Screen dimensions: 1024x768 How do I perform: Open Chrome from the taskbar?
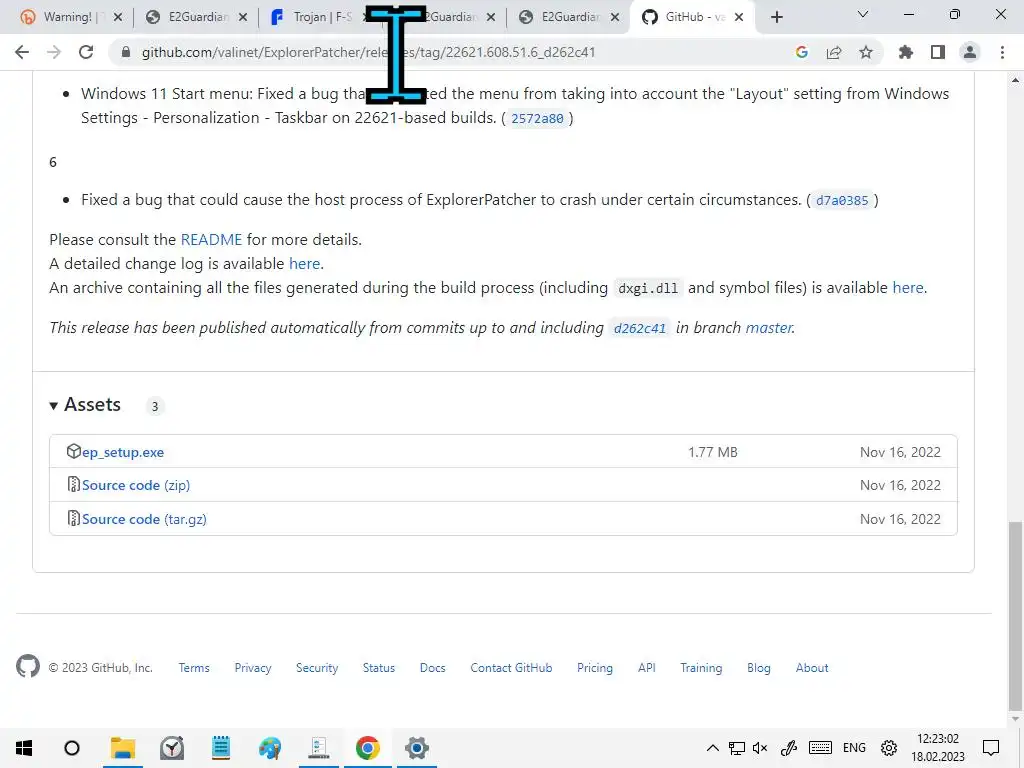(368, 748)
